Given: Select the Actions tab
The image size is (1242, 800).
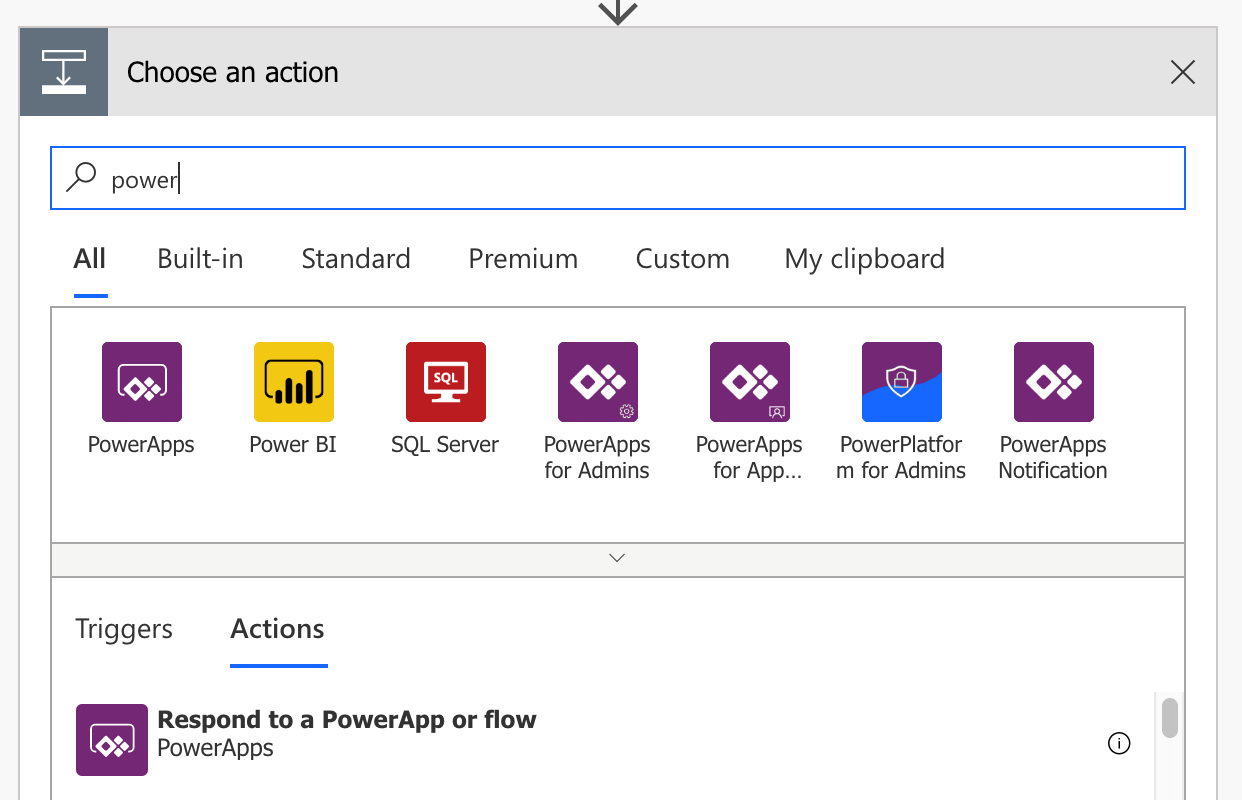Looking at the screenshot, I should pyautogui.click(x=278, y=629).
